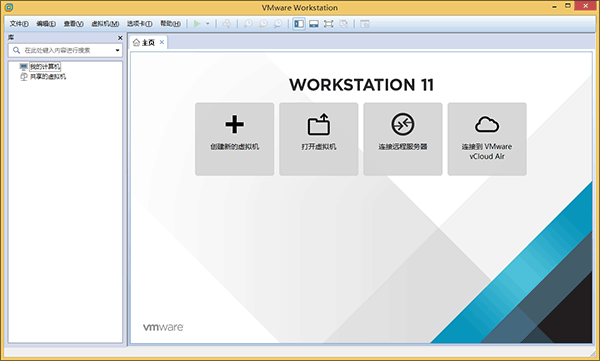Open the 选项卡(T) menu
This screenshot has height=361, width=600.
[x=140, y=24]
